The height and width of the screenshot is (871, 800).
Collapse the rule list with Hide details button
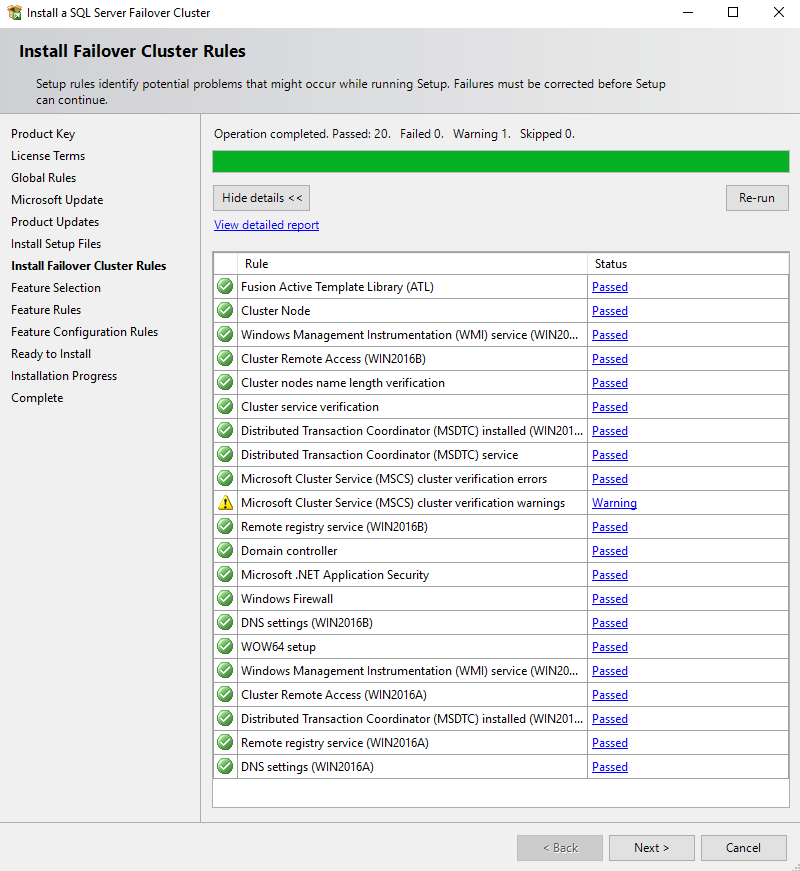point(262,198)
